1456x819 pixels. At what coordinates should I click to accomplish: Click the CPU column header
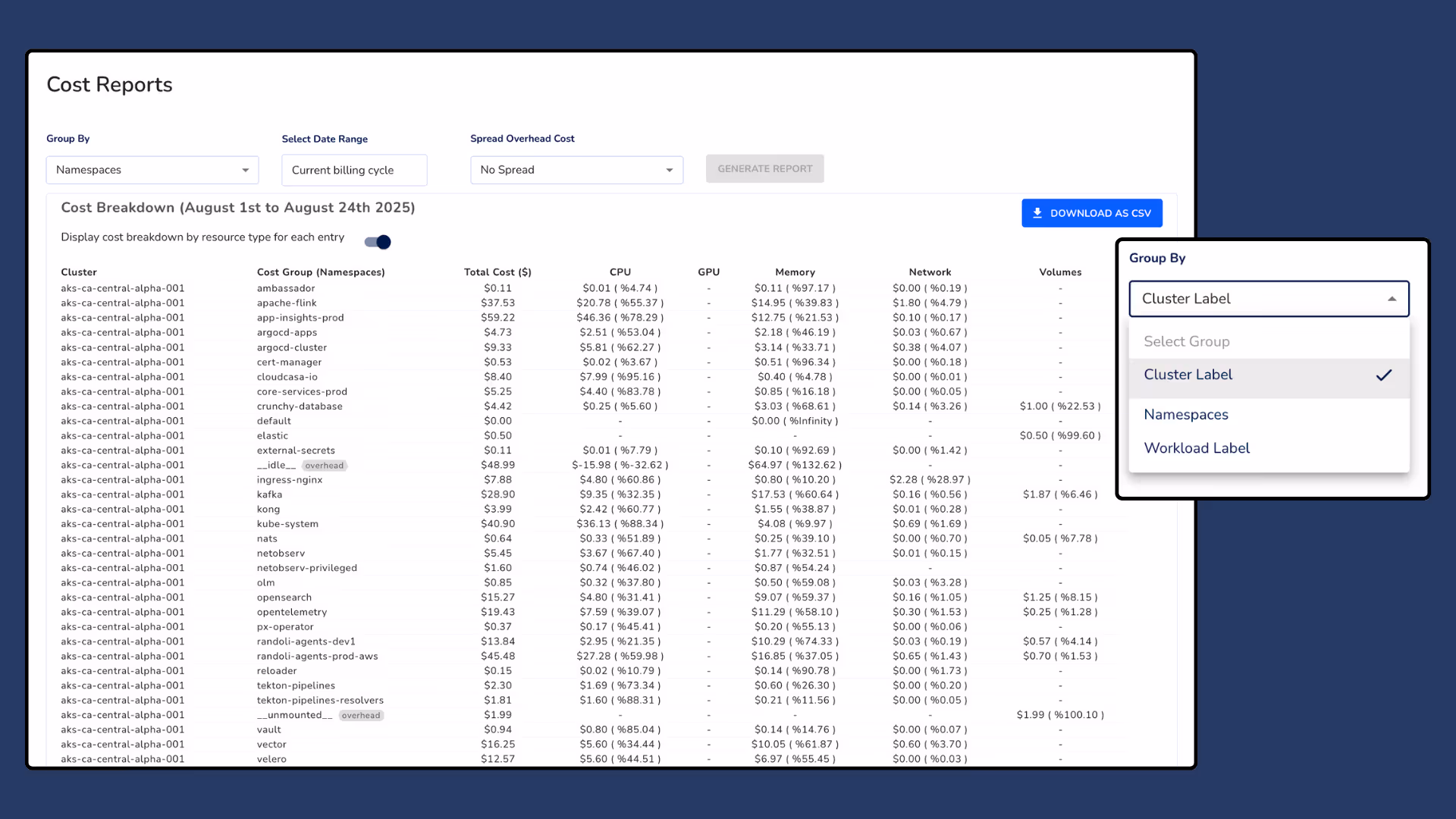(620, 272)
